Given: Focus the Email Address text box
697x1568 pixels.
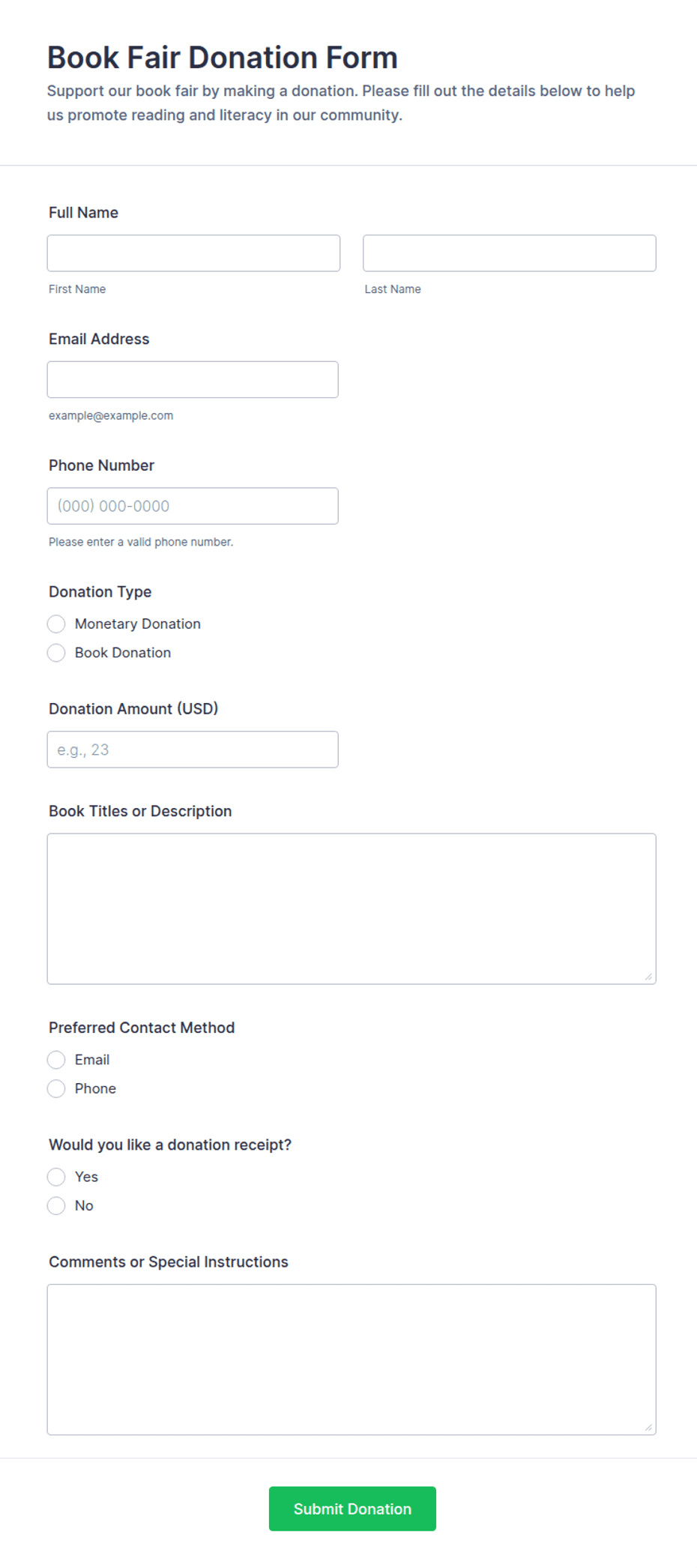Looking at the screenshot, I should (193, 379).
